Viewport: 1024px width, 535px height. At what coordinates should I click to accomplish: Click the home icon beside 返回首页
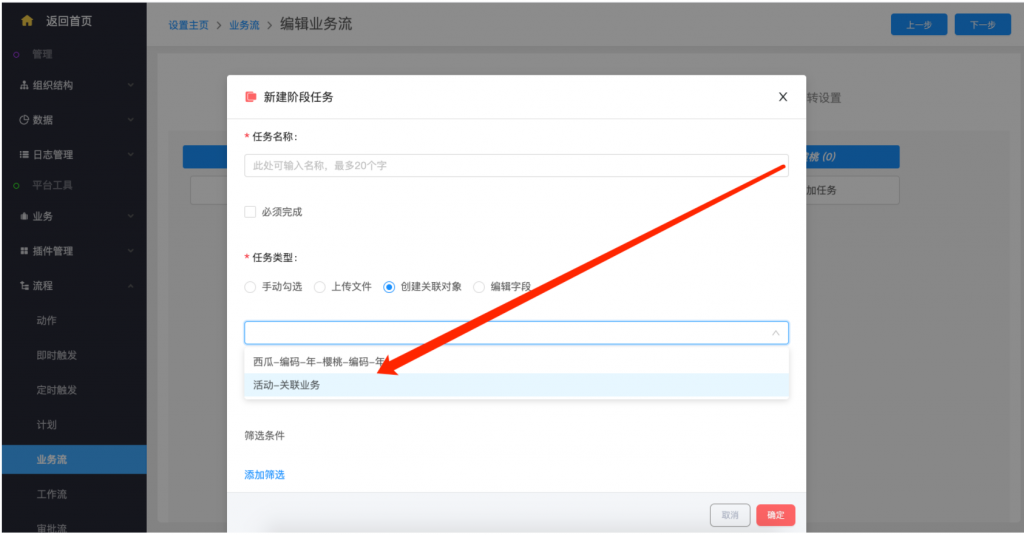tap(27, 21)
